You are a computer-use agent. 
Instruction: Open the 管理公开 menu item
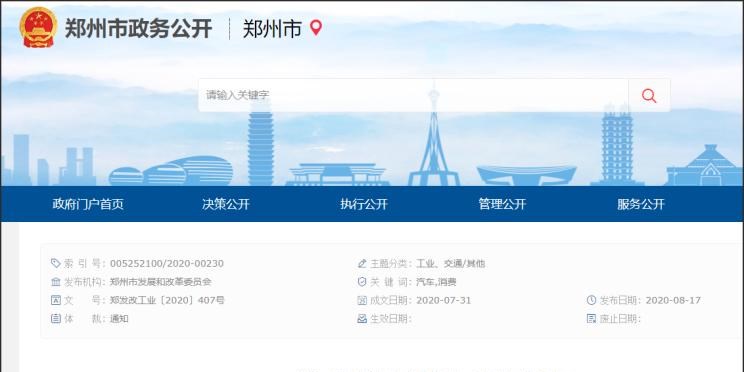point(502,204)
